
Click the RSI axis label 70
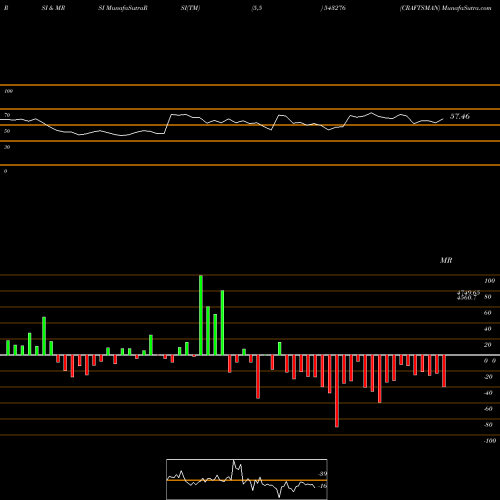(x=7, y=115)
